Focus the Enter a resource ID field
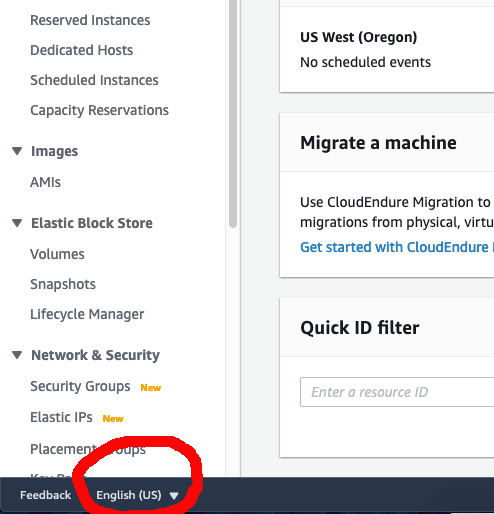 (x=397, y=392)
